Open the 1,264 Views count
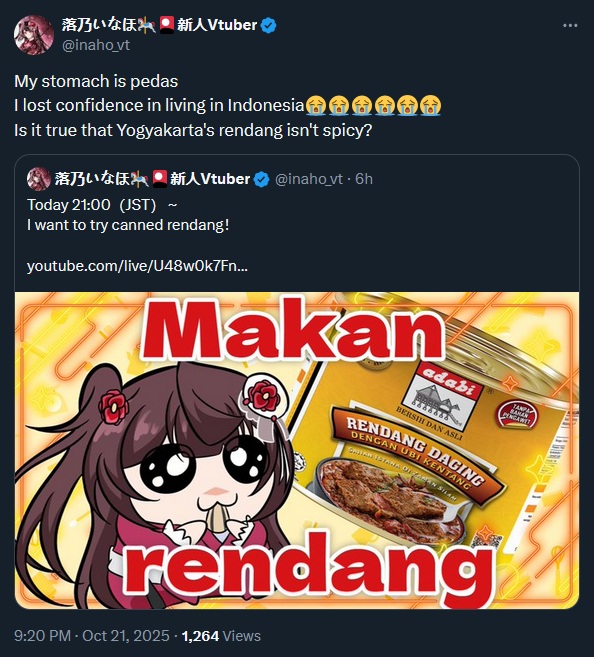This screenshot has width=594, height=657. click(x=221, y=636)
